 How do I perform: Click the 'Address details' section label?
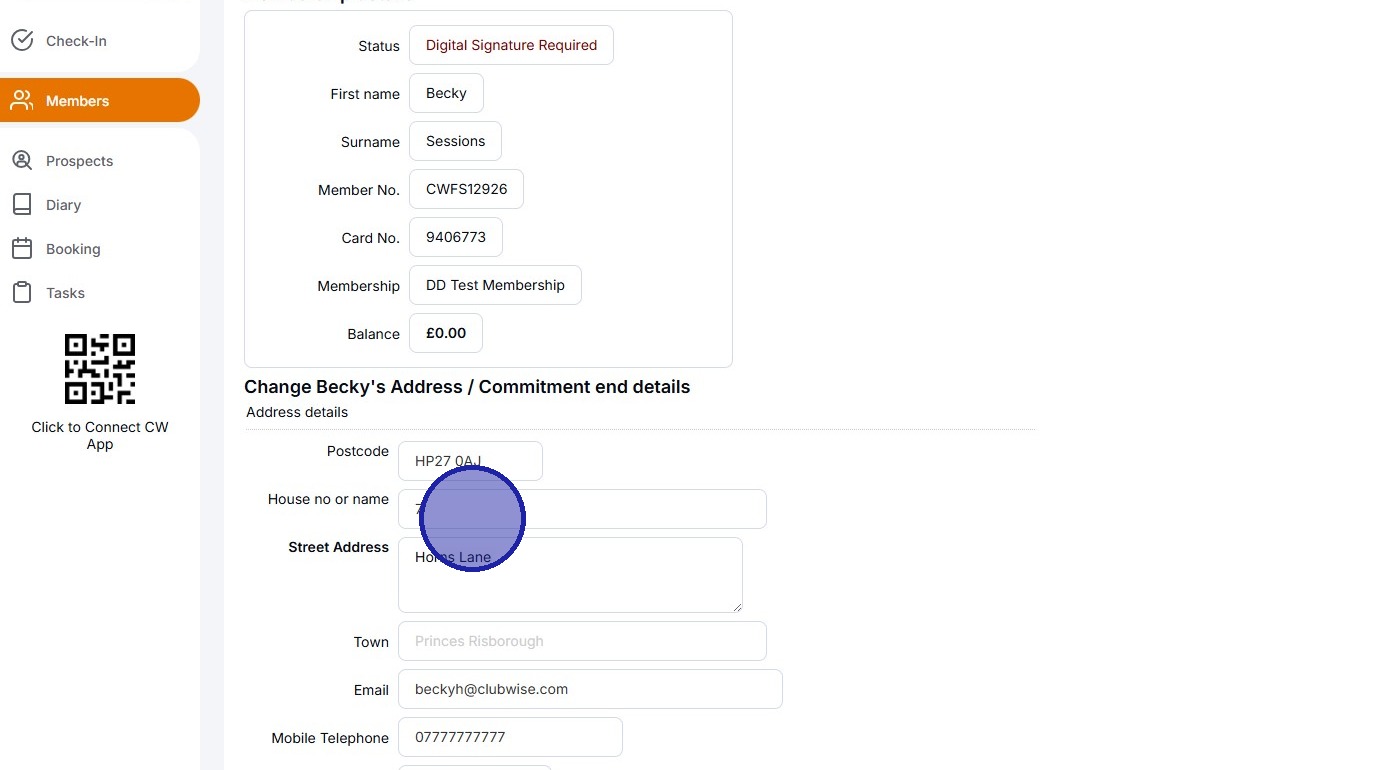(297, 412)
